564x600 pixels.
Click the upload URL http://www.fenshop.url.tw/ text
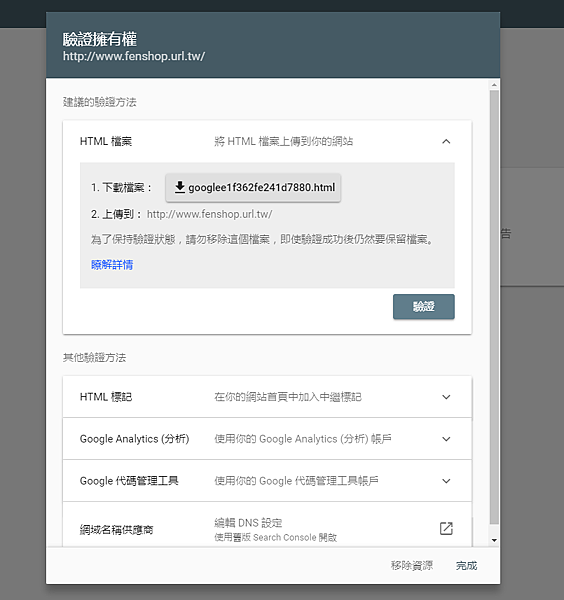pos(209,214)
